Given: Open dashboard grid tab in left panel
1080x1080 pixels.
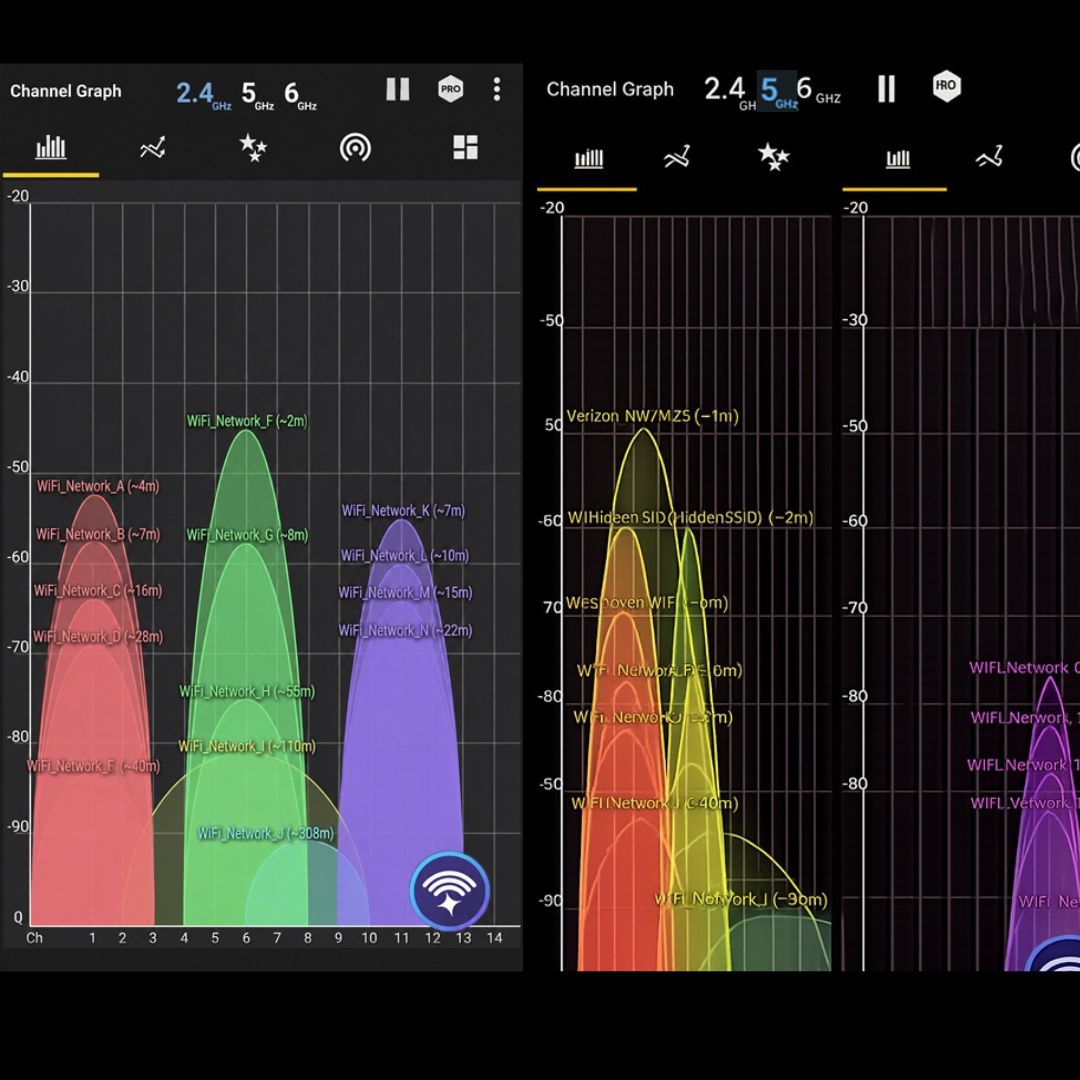Looking at the screenshot, I should click(465, 147).
